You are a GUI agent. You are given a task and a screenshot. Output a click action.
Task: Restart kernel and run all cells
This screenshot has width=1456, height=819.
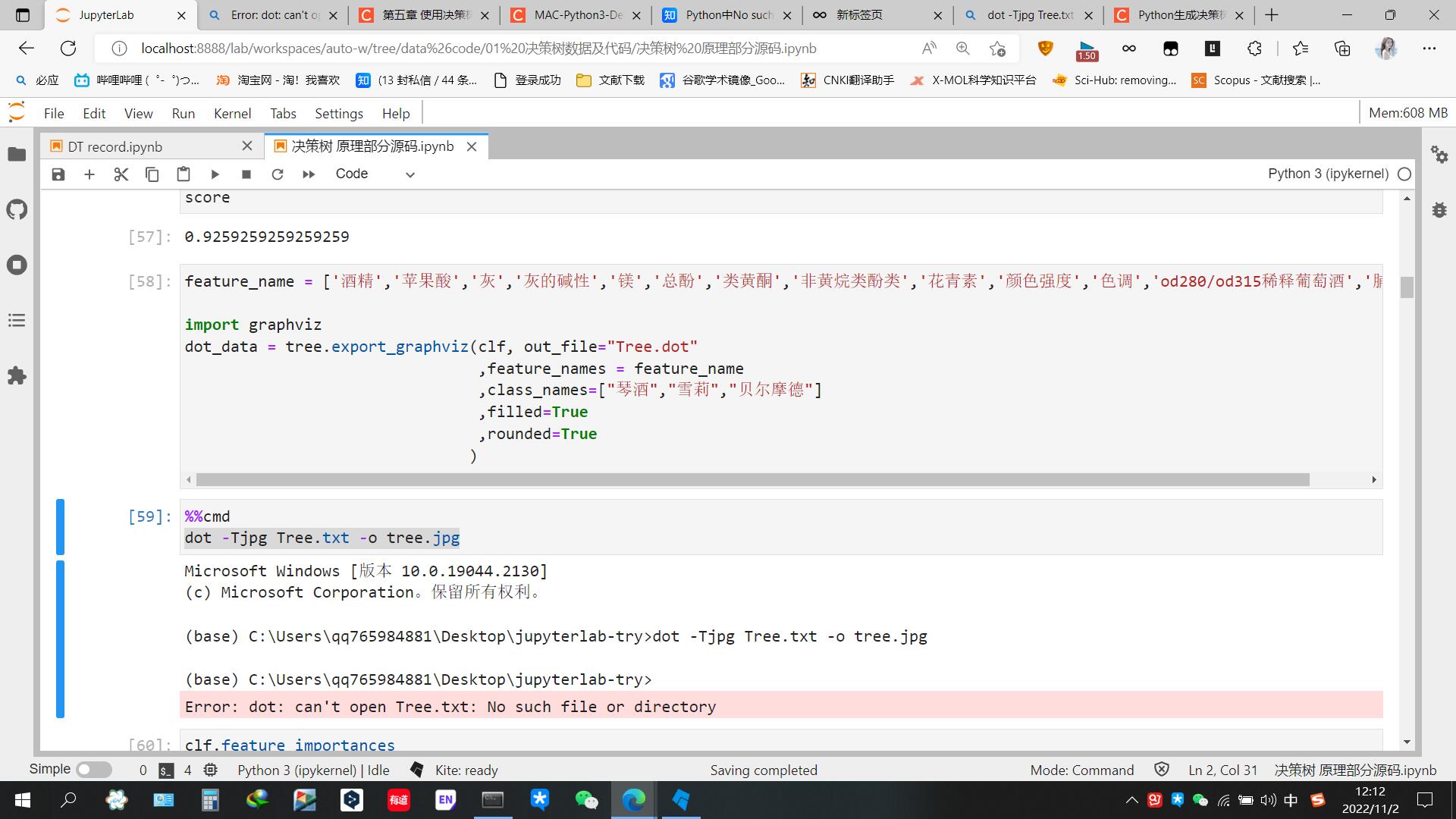[x=309, y=174]
